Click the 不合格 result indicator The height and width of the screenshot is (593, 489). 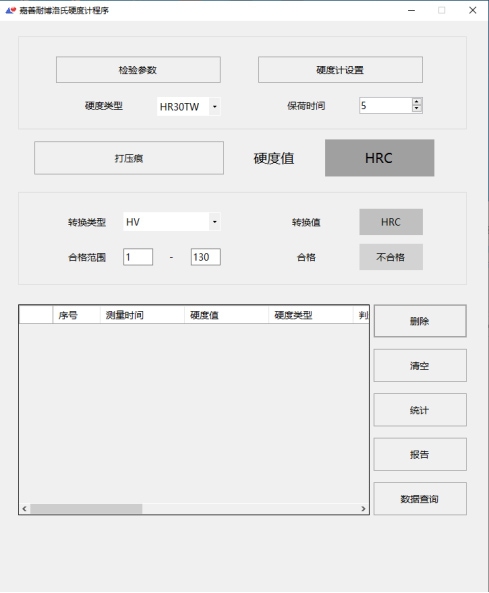click(x=391, y=257)
